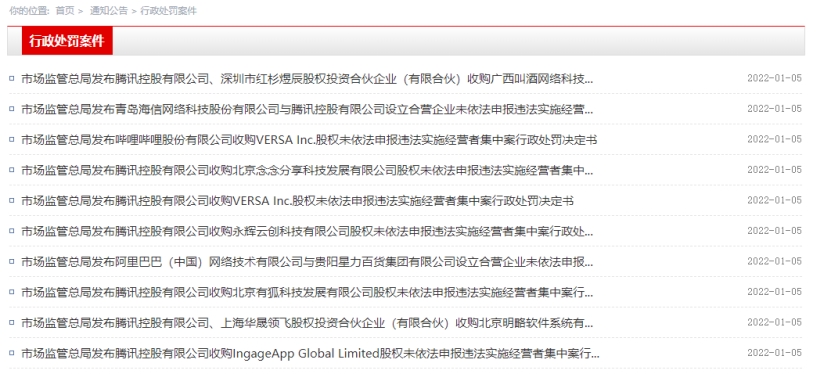
Task: Click bullet icon beside 广西叫酒网络科技 notice
Action: [x=12, y=78]
